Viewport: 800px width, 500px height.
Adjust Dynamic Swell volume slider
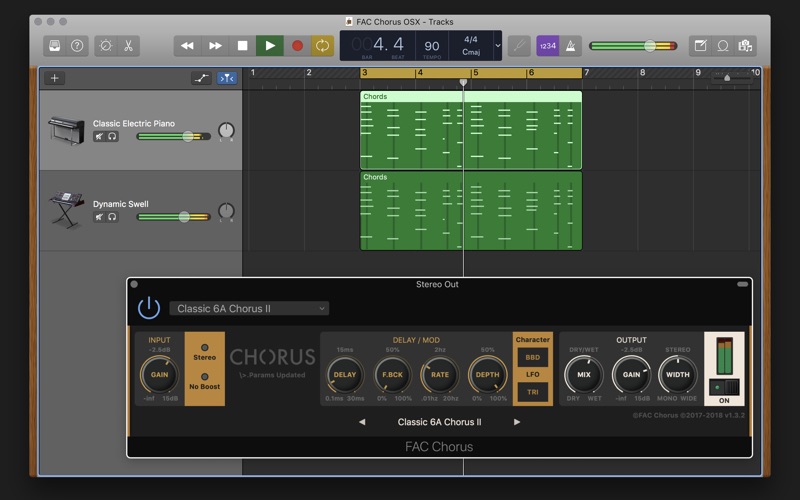[173, 217]
